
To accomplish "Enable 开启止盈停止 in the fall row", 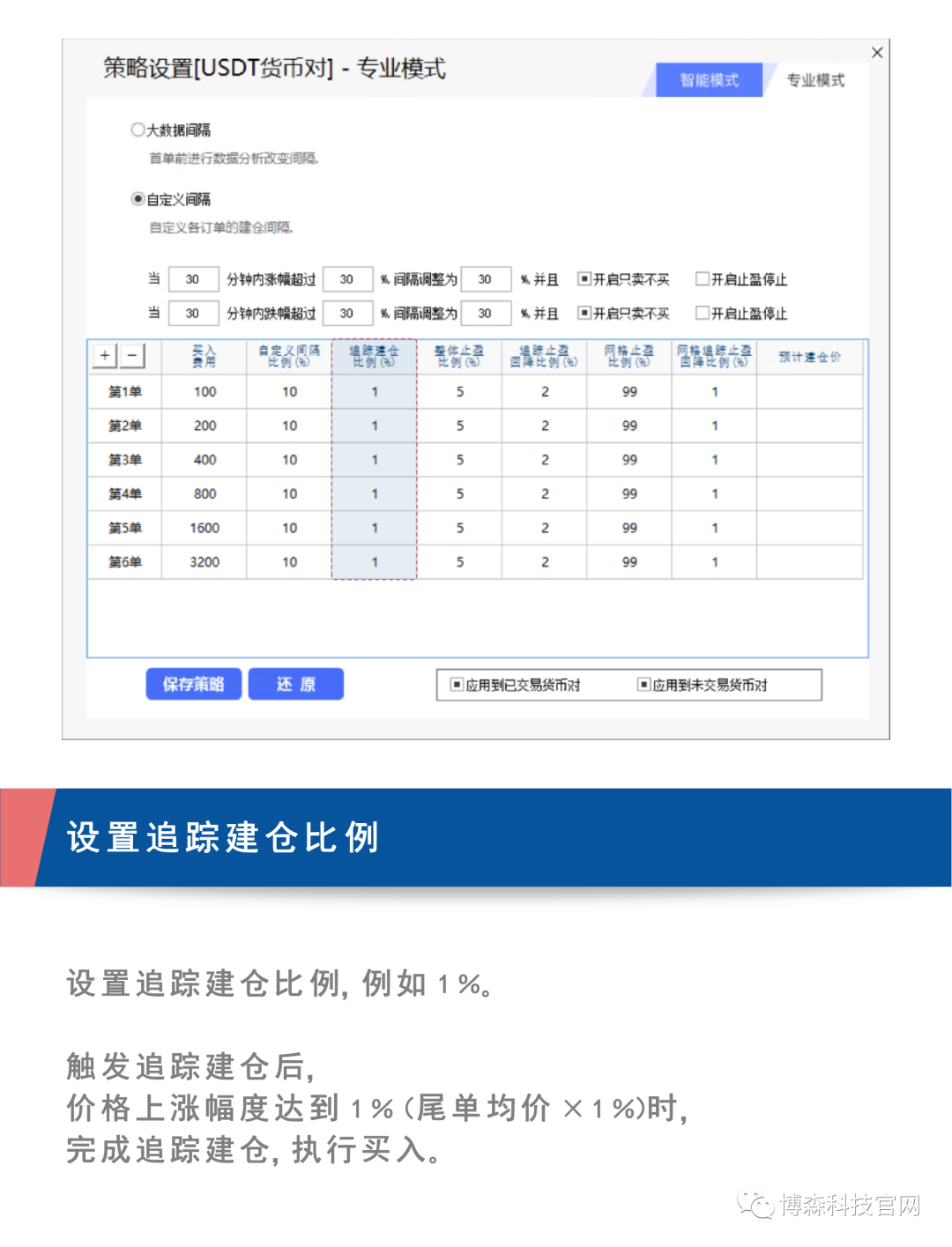I will (x=703, y=313).
